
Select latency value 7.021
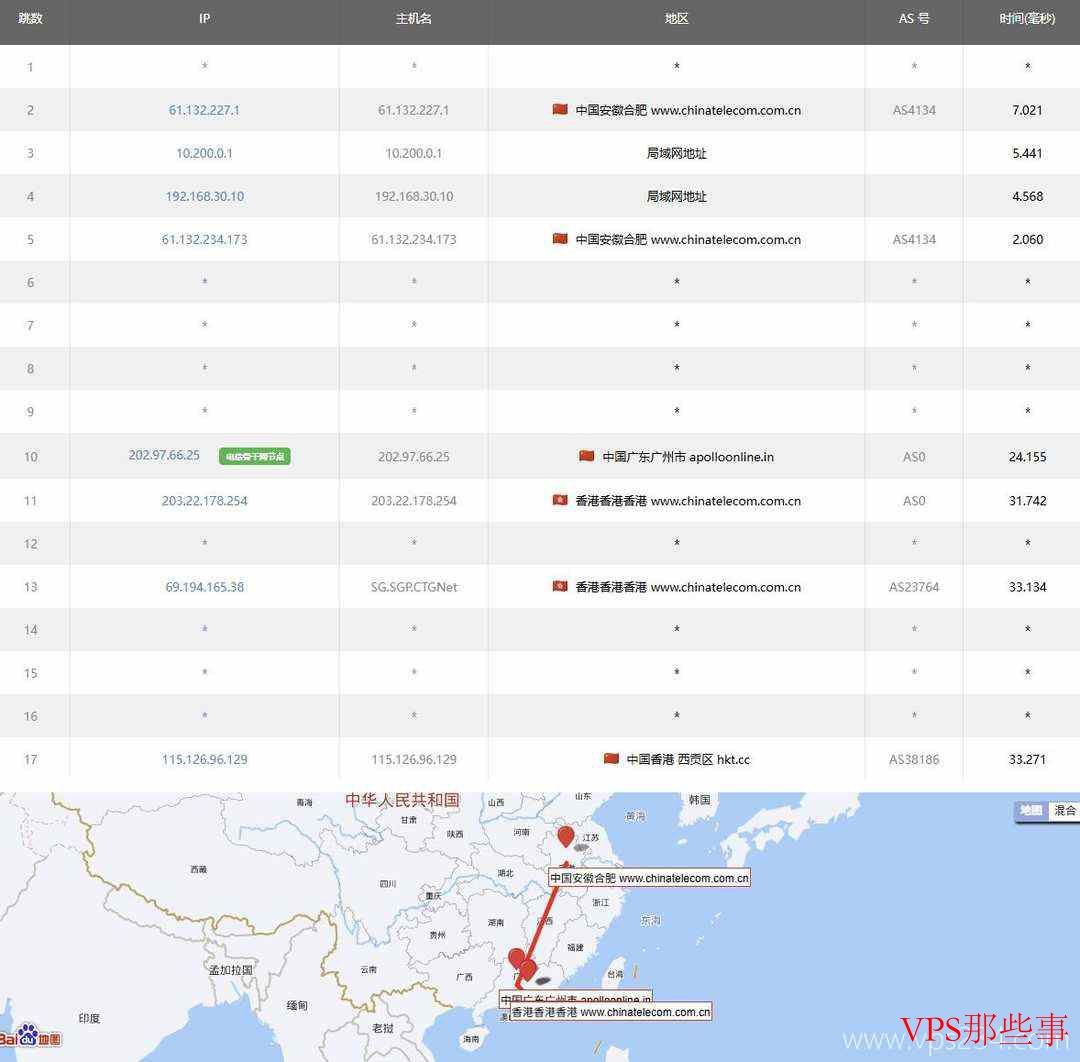click(1027, 110)
